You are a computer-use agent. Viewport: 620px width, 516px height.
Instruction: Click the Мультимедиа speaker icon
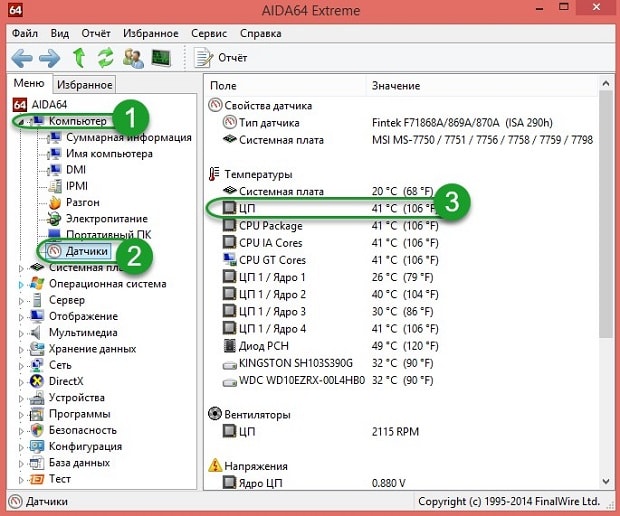[36, 332]
